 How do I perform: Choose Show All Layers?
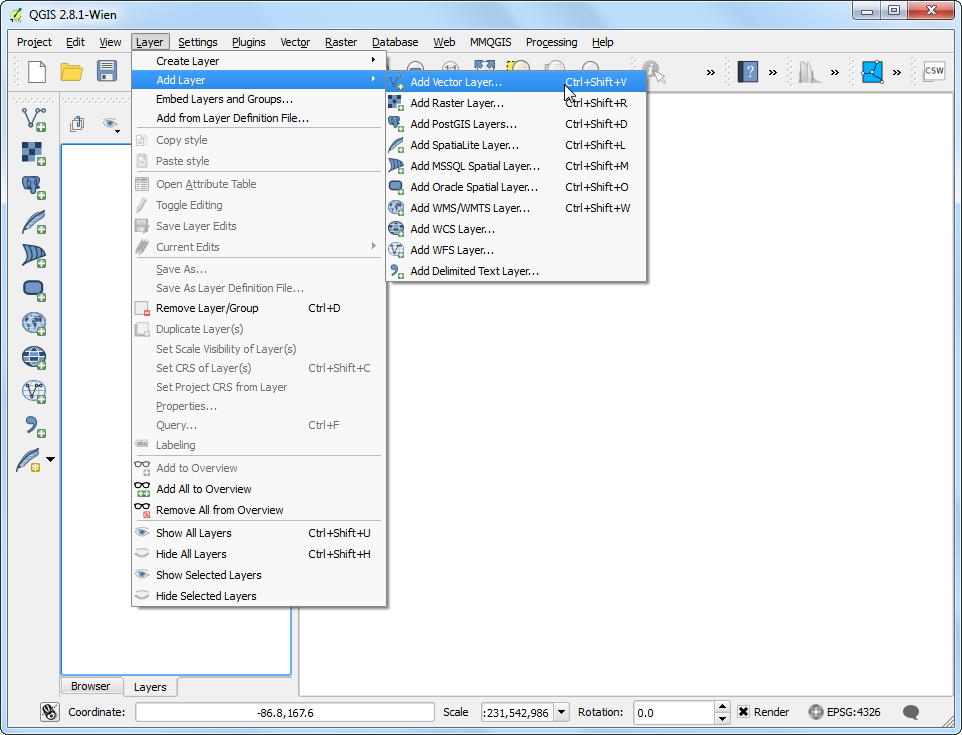(259, 533)
